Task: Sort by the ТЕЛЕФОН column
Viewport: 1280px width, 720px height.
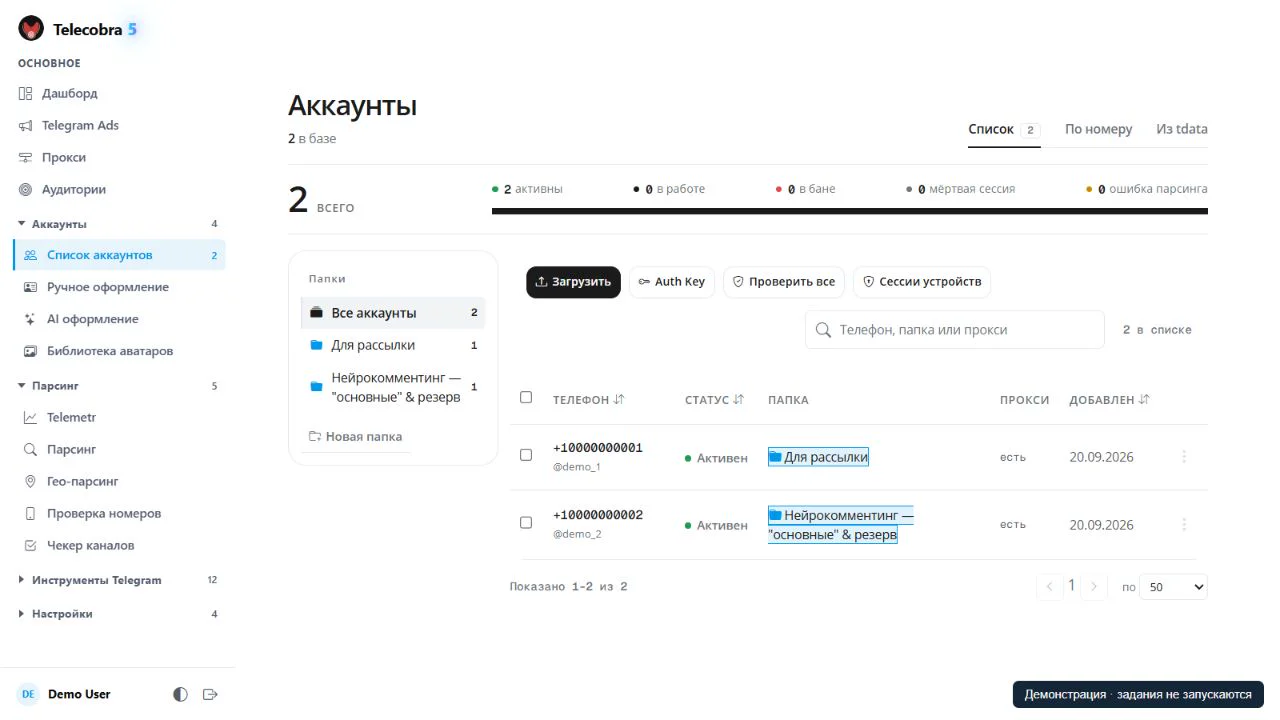Action: pos(589,400)
